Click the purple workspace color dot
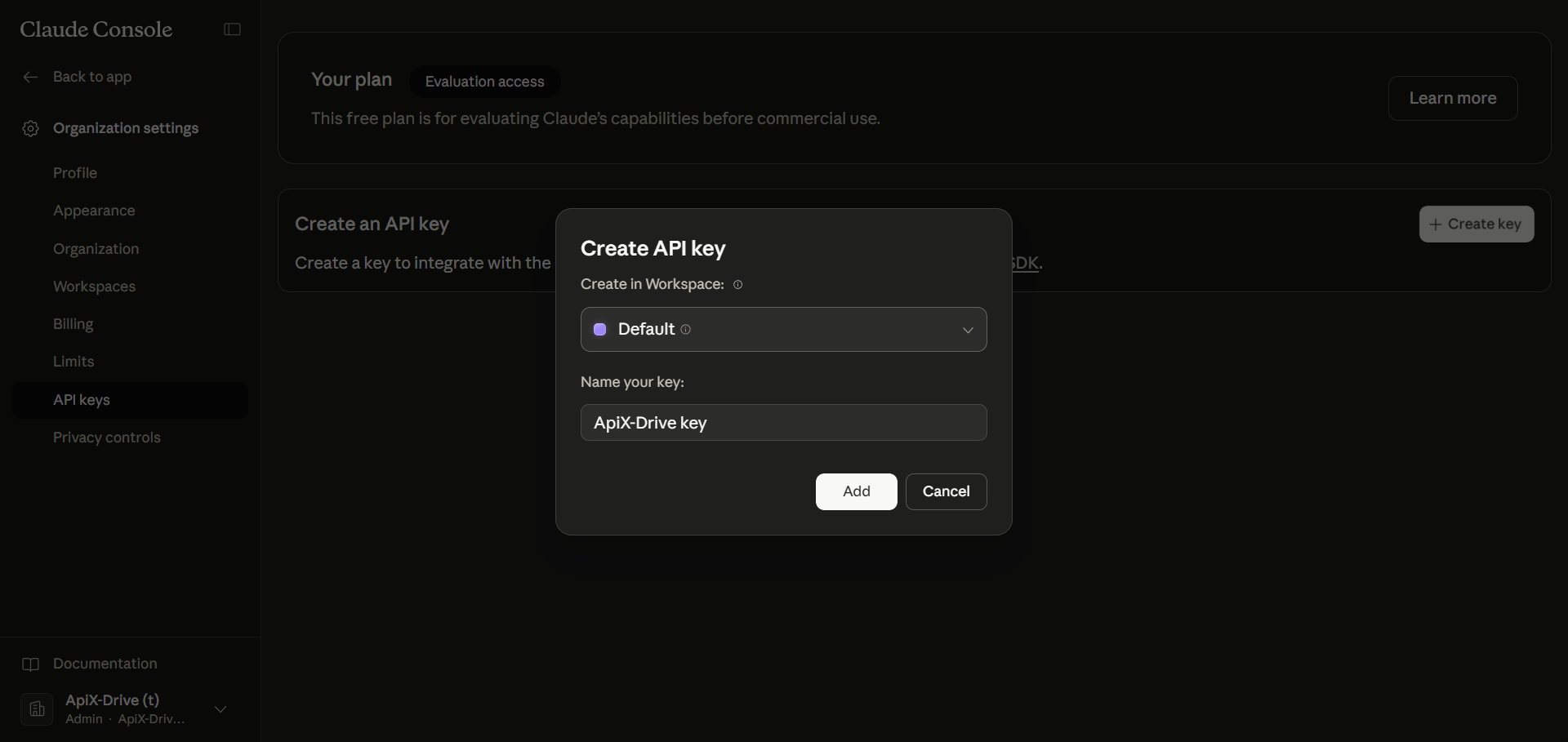The width and height of the screenshot is (1568, 742). pos(600,330)
